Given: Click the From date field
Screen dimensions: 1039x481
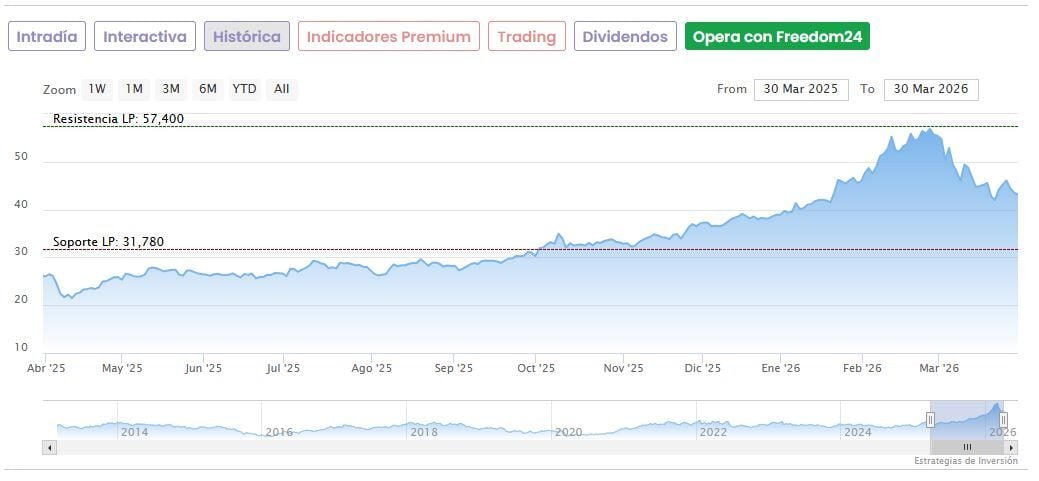Looking at the screenshot, I should [801, 89].
